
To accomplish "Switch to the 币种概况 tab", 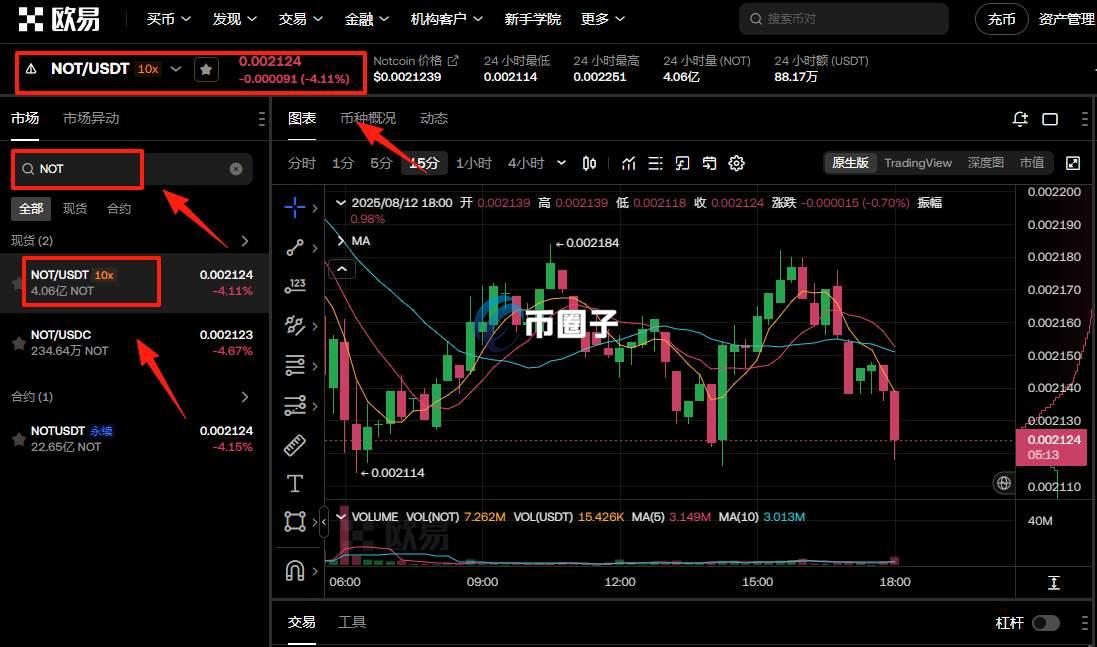I will point(368,118).
